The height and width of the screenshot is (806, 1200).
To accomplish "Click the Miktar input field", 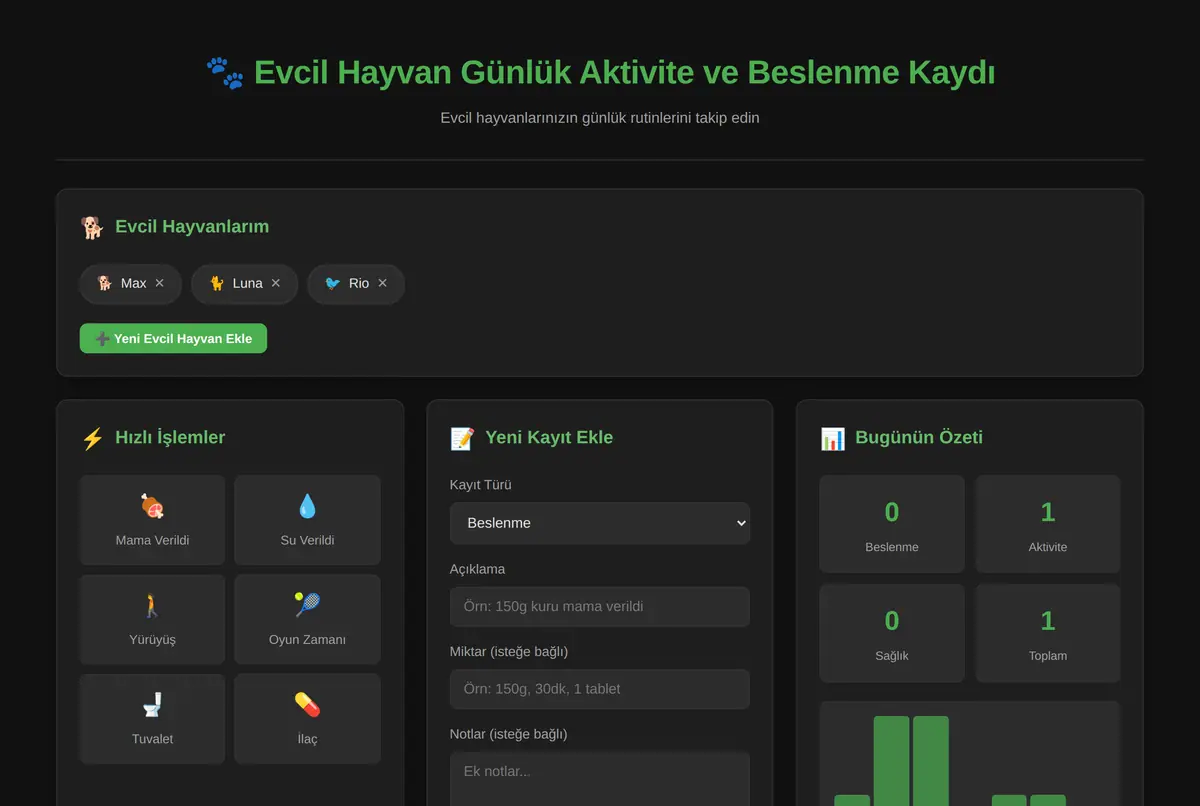I will pyautogui.click(x=600, y=689).
